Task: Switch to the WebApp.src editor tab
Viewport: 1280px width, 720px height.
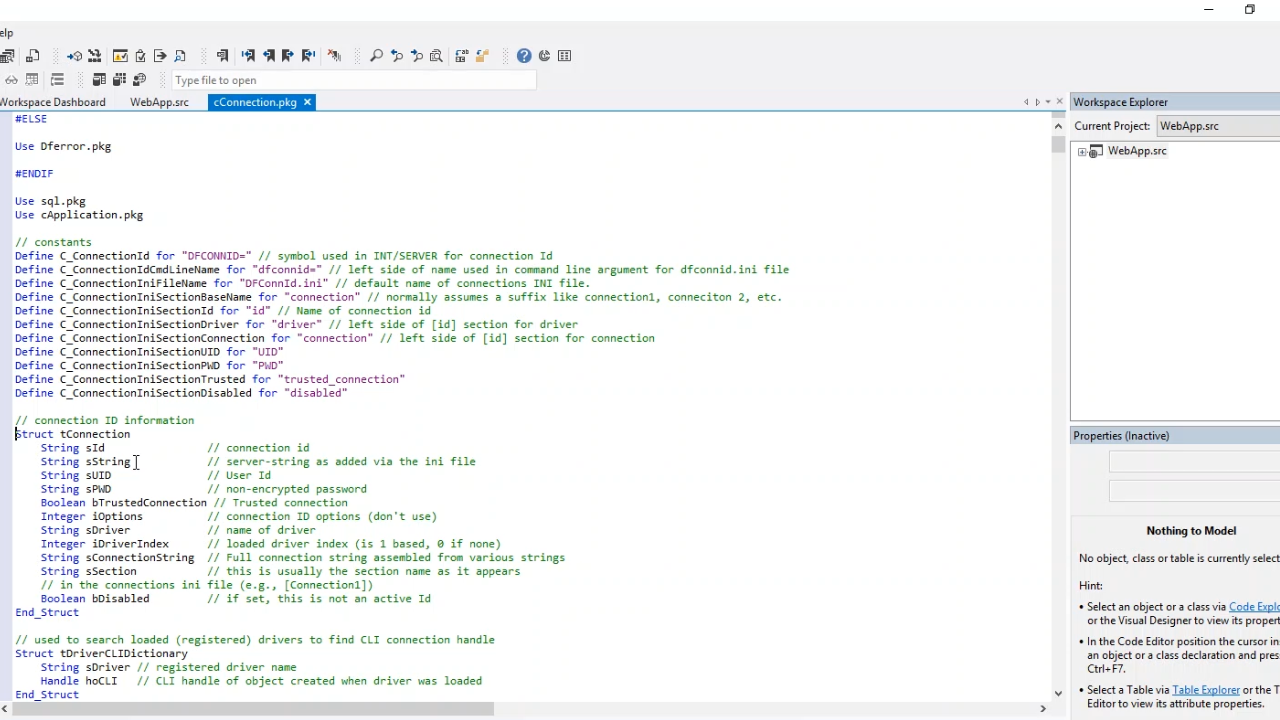Action: [159, 102]
